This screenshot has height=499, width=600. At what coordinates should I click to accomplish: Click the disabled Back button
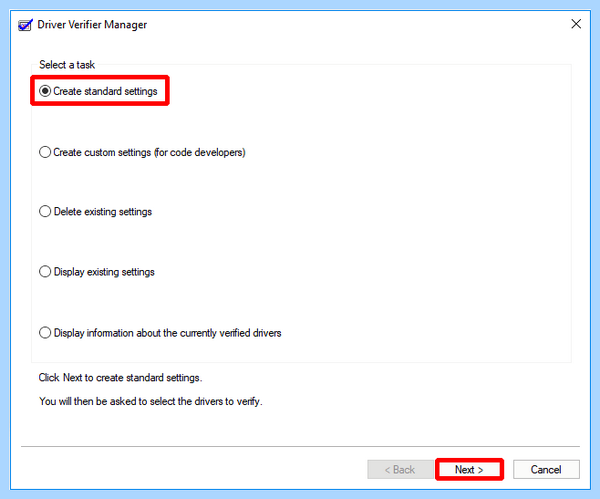click(400, 470)
